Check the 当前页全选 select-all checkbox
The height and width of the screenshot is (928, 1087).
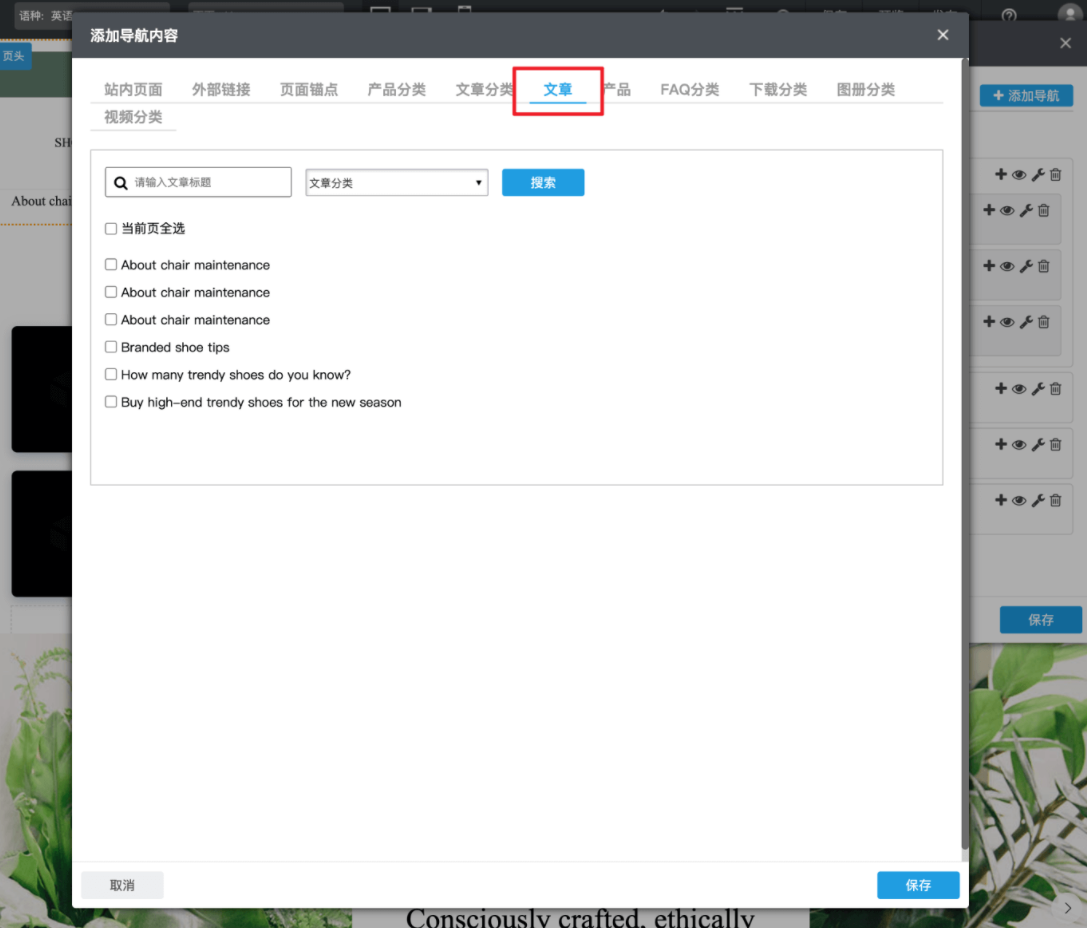[111, 229]
